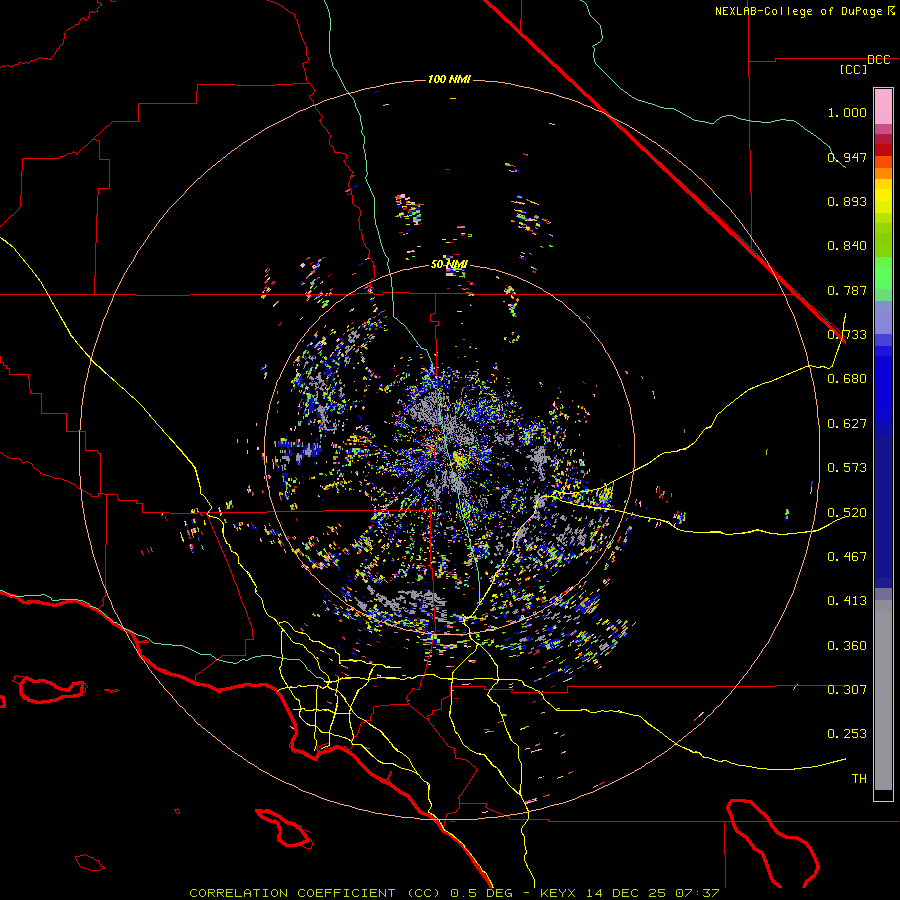The height and width of the screenshot is (900, 900).
Task: Click the 0.413 scale value
Action: pos(847,601)
